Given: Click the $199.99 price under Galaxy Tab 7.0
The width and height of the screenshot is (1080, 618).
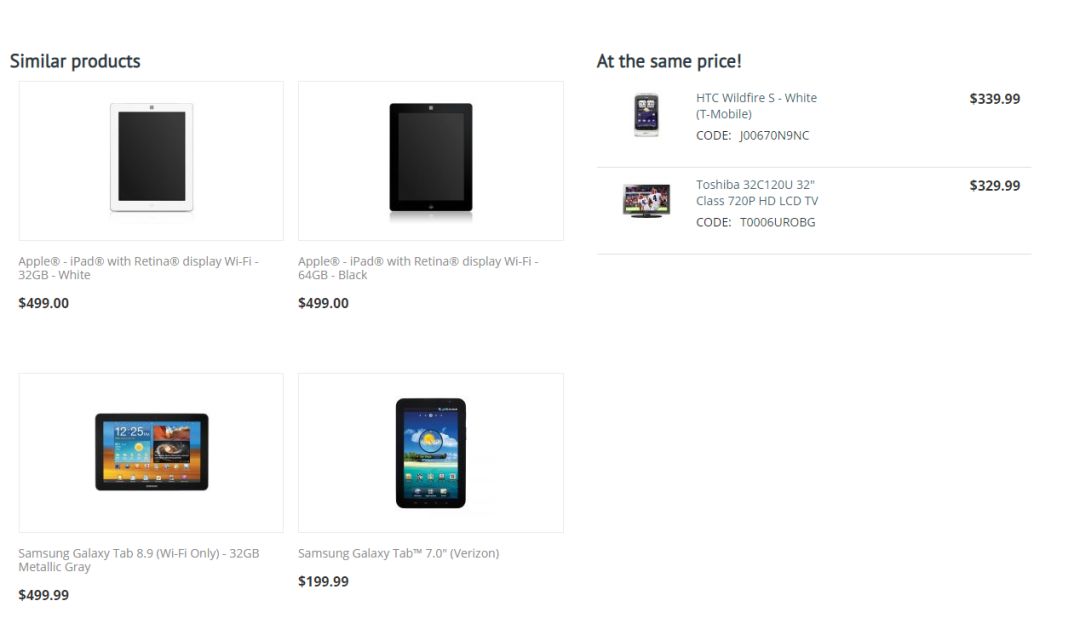Looking at the screenshot, I should click(x=323, y=581).
